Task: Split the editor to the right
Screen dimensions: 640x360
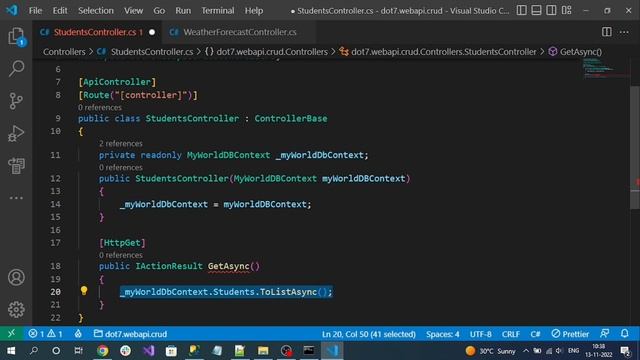Action: [x=607, y=32]
